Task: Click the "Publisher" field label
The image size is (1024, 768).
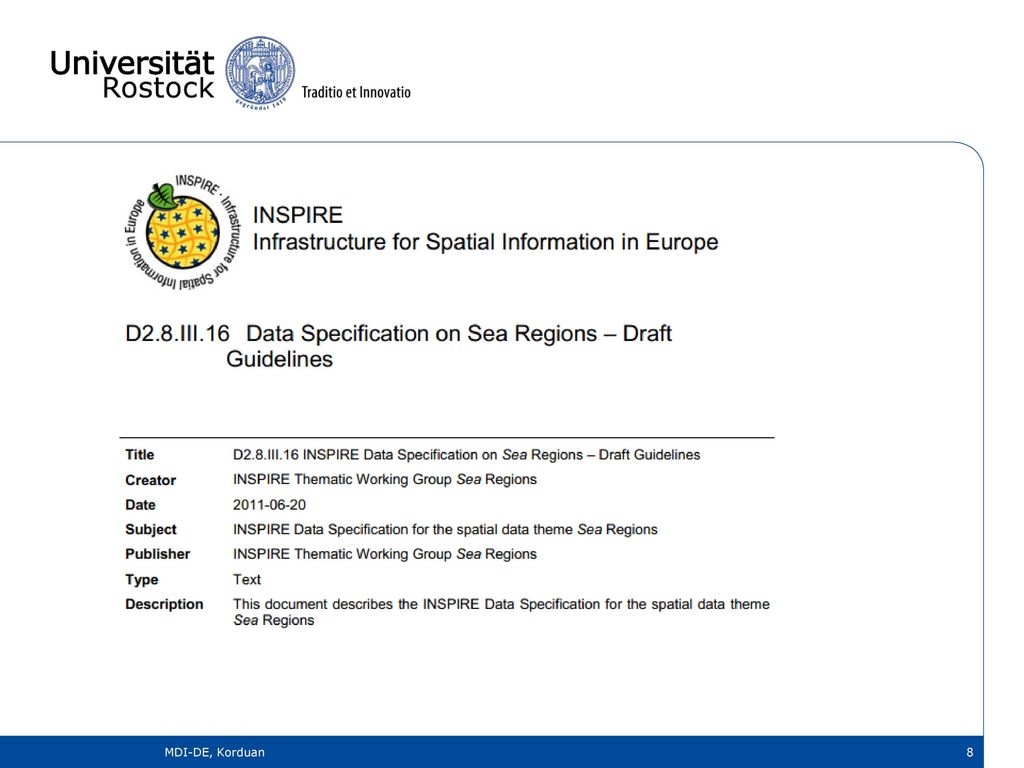Action: click(x=157, y=554)
